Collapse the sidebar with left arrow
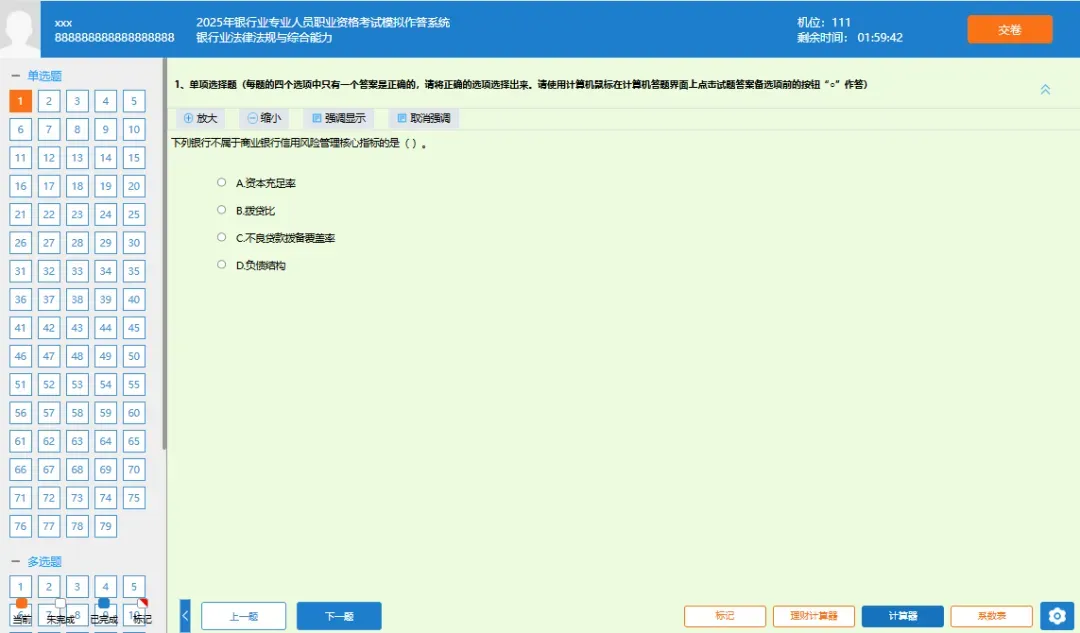The width and height of the screenshot is (1080, 633). pyautogui.click(x=185, y=616)
